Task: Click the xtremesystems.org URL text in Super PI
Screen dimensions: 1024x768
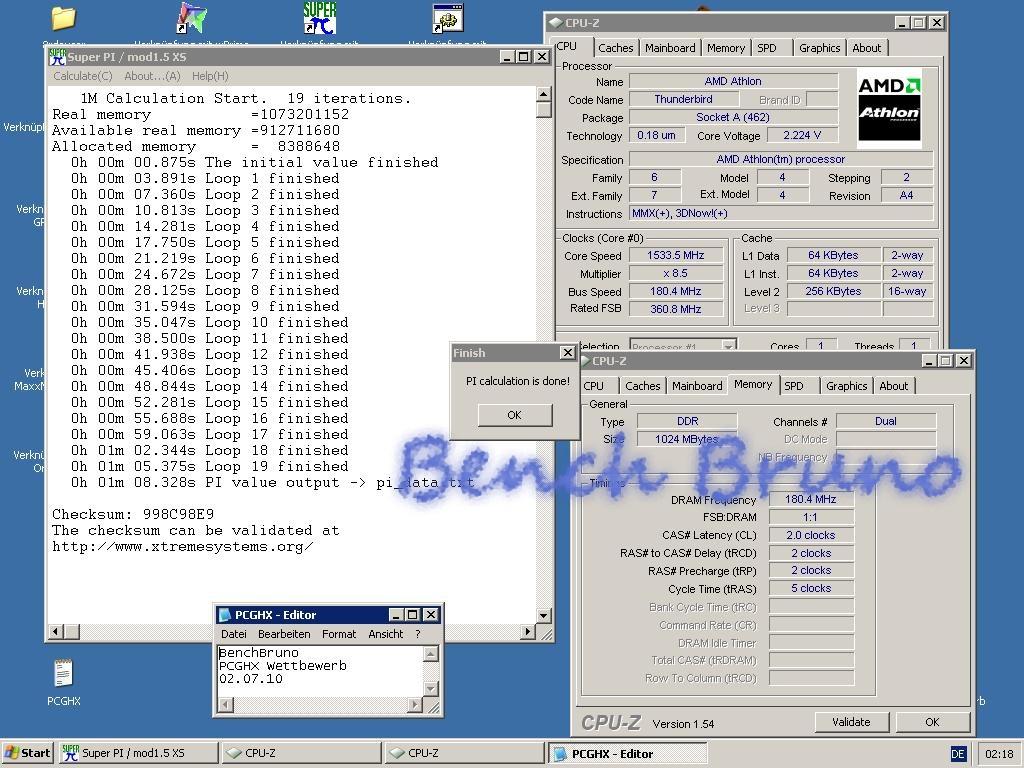Action: pyautogui.click(x=183, y=547)
